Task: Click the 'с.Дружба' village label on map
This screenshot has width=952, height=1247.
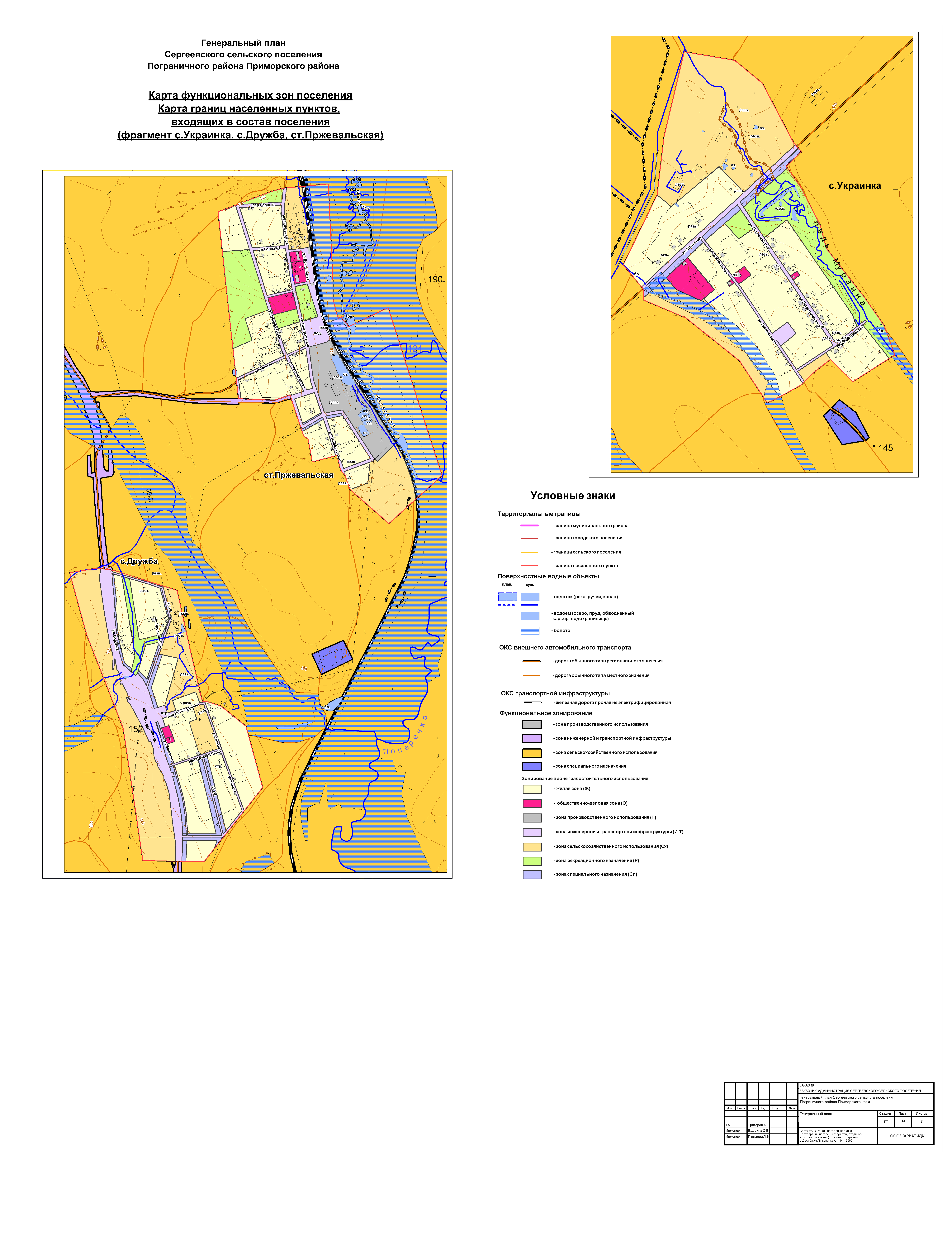Action: click(x=139, y=561)
